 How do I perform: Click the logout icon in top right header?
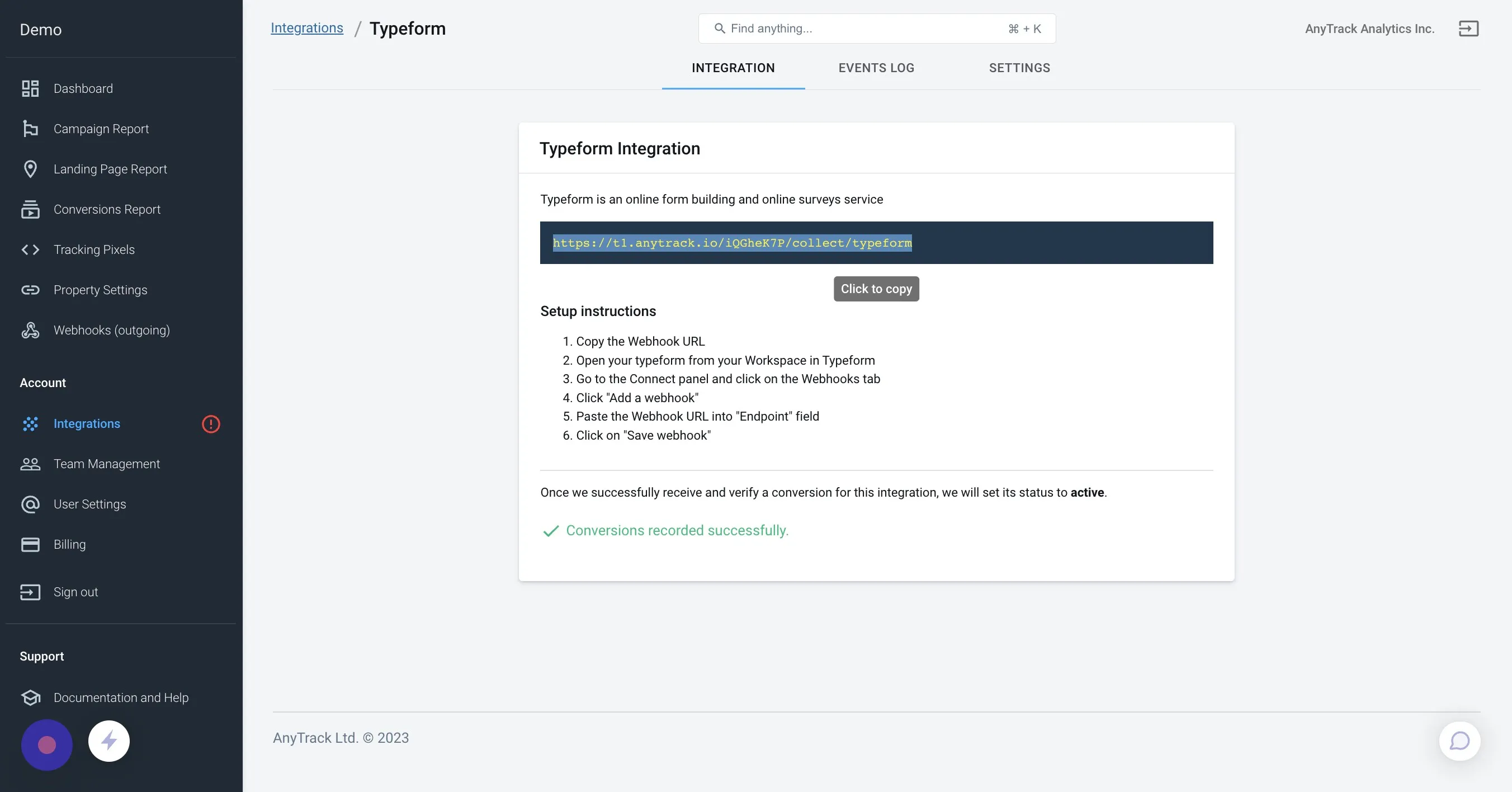pos(1468,29)
